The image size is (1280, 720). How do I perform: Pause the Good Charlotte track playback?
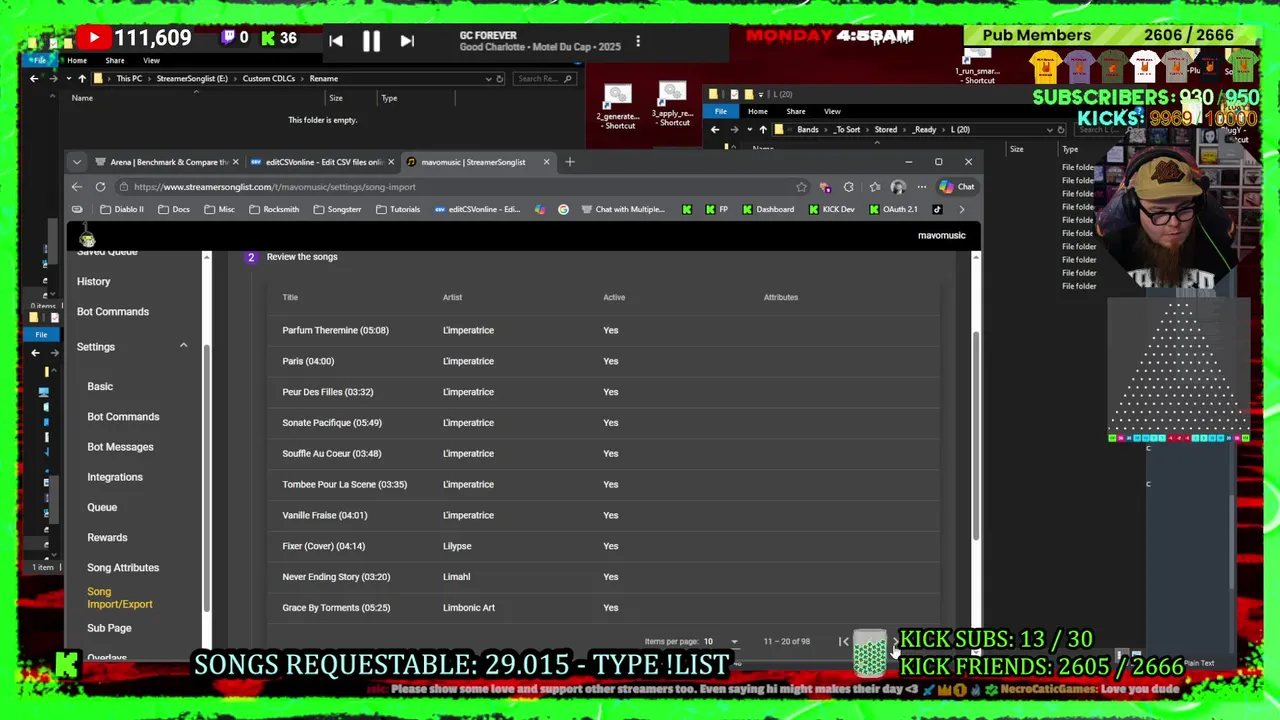(371, 41)
